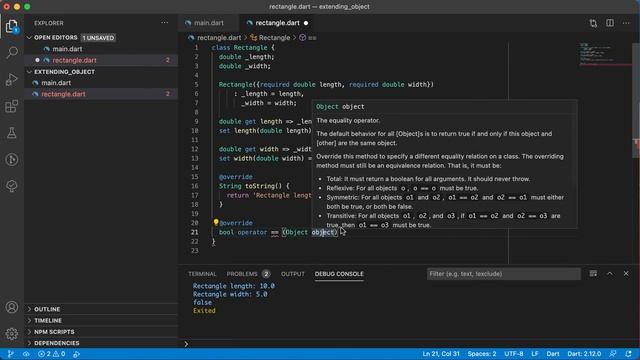
Task: Click the 1 UNSAVED badge
Action: (x=98, y=38)
